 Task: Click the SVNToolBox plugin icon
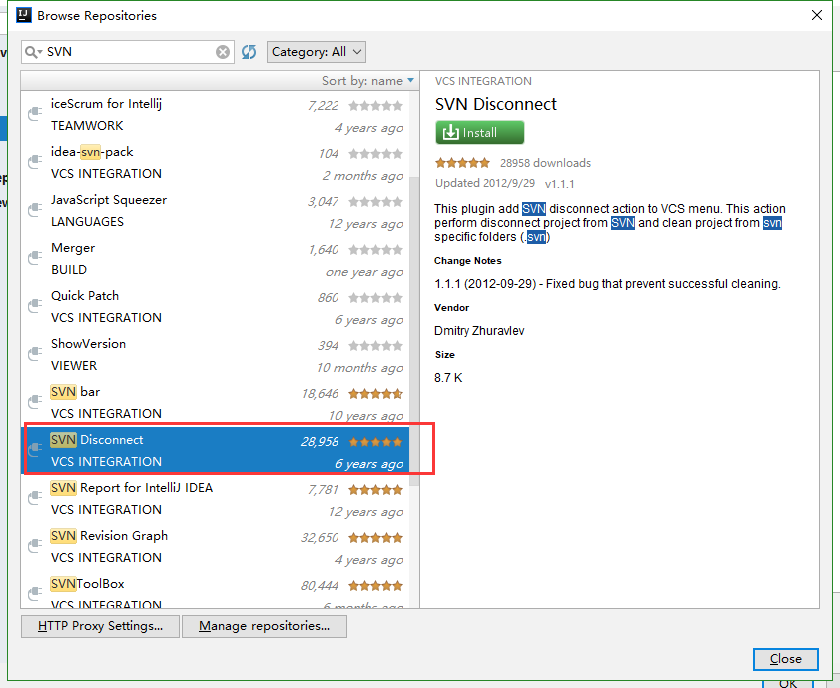coord(33,592)
